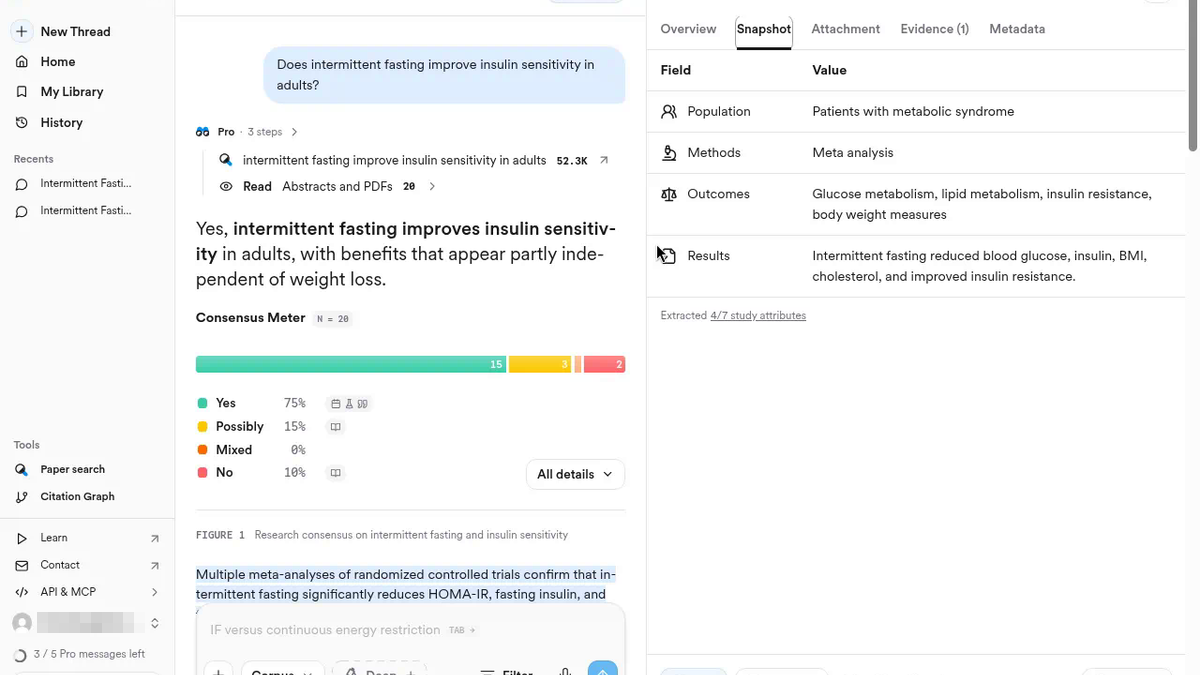
Task: Open My Library bookmark icon
Action: coord(22,92)
